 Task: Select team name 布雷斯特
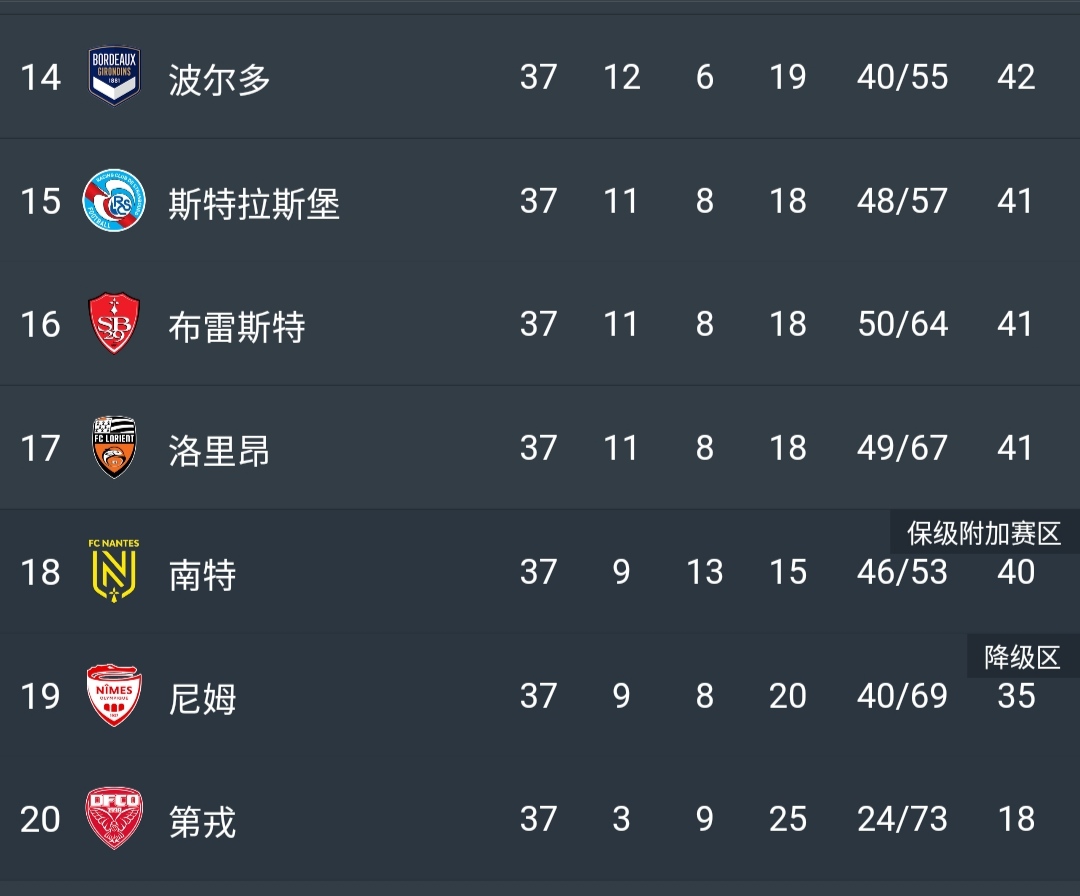237,327
